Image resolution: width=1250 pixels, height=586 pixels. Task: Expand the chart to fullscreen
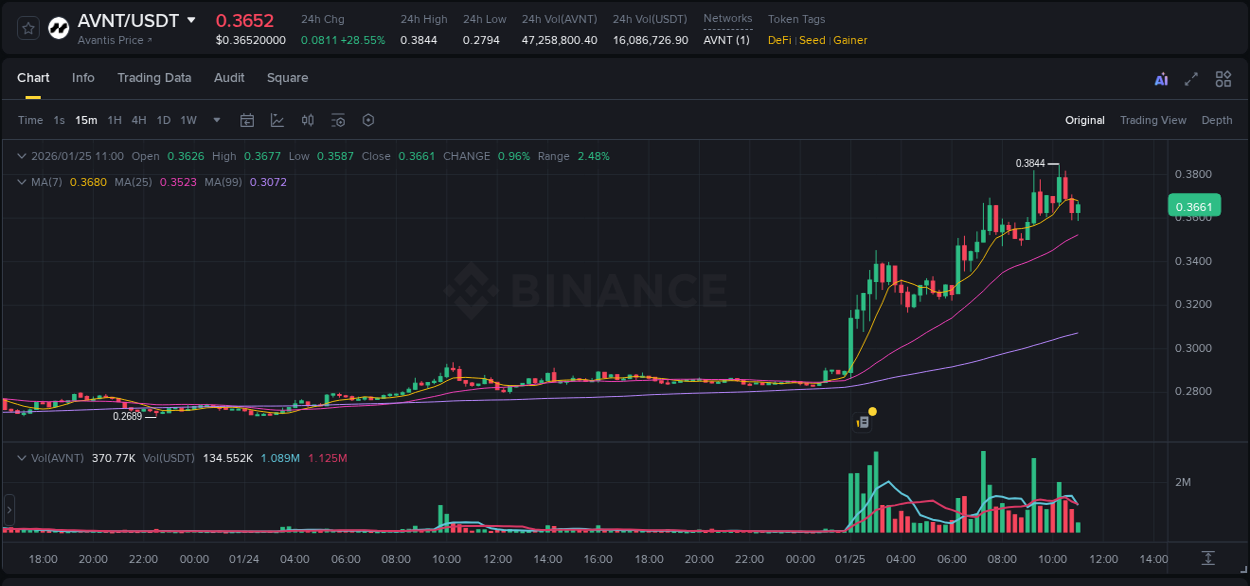pos(1191,78)
